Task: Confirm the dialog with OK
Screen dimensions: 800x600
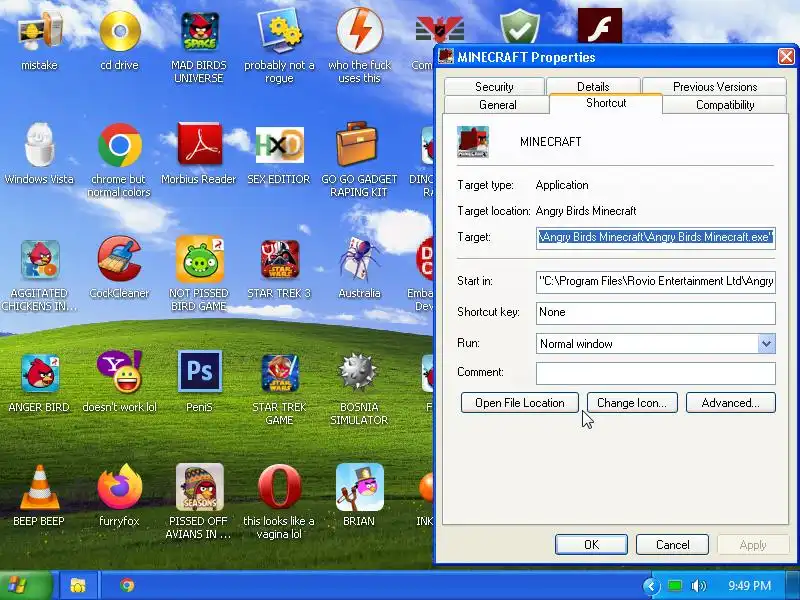Action: pos(591,544)
